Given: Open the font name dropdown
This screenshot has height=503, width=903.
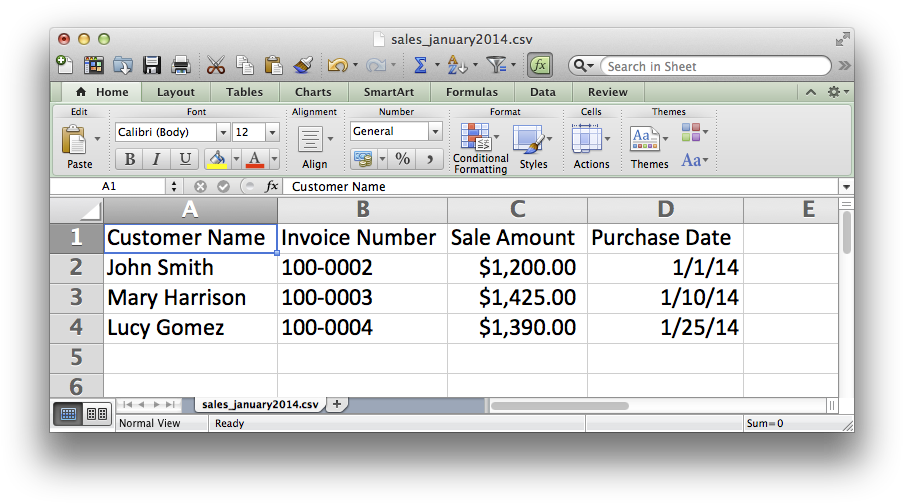Looking at the screenshot, I should (x=223, y=133).
